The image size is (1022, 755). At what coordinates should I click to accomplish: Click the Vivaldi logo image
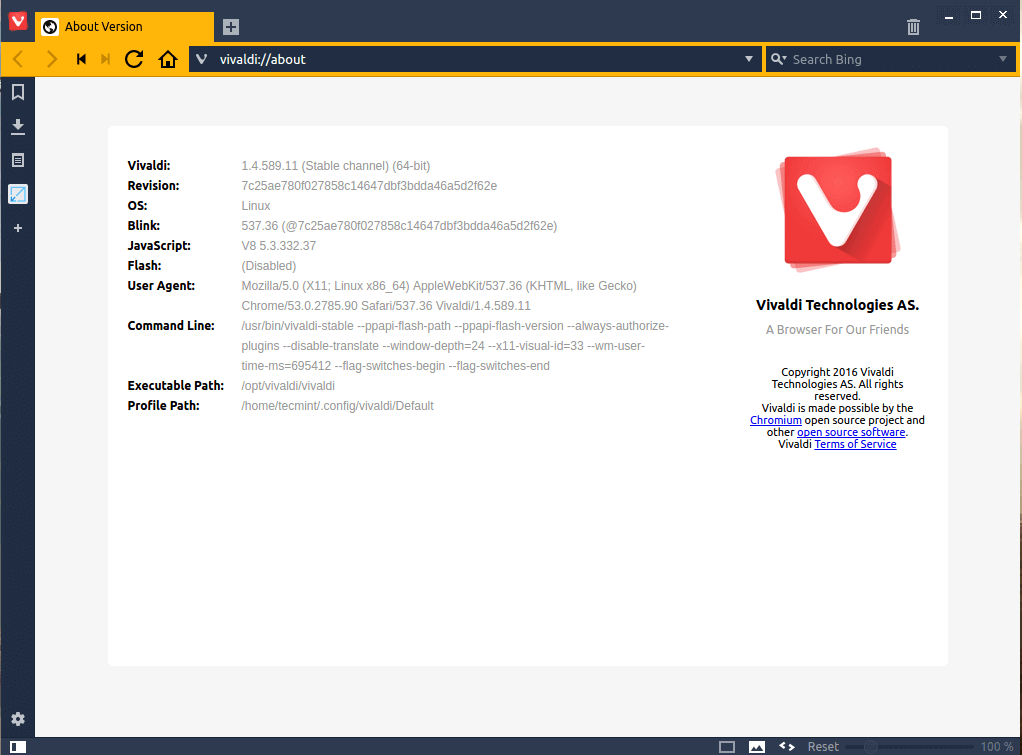pos(838,211)
